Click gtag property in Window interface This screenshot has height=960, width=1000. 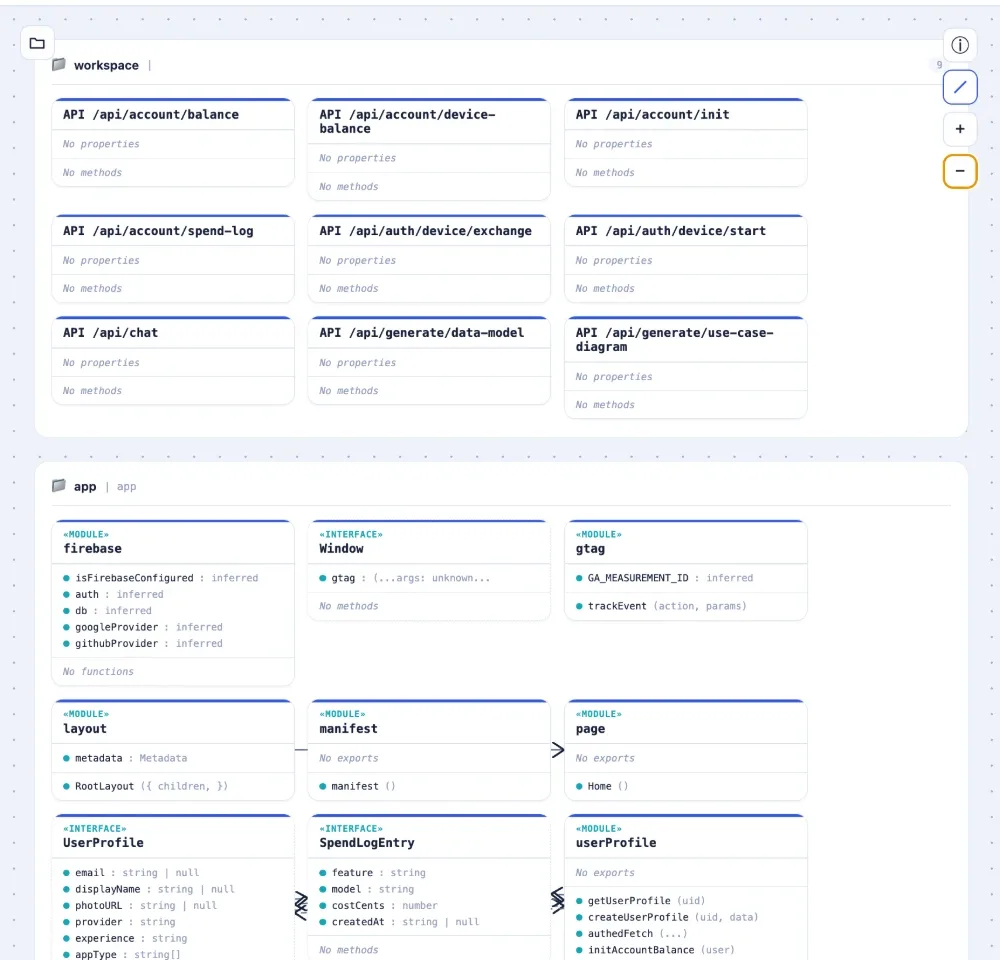pos(404,578)
